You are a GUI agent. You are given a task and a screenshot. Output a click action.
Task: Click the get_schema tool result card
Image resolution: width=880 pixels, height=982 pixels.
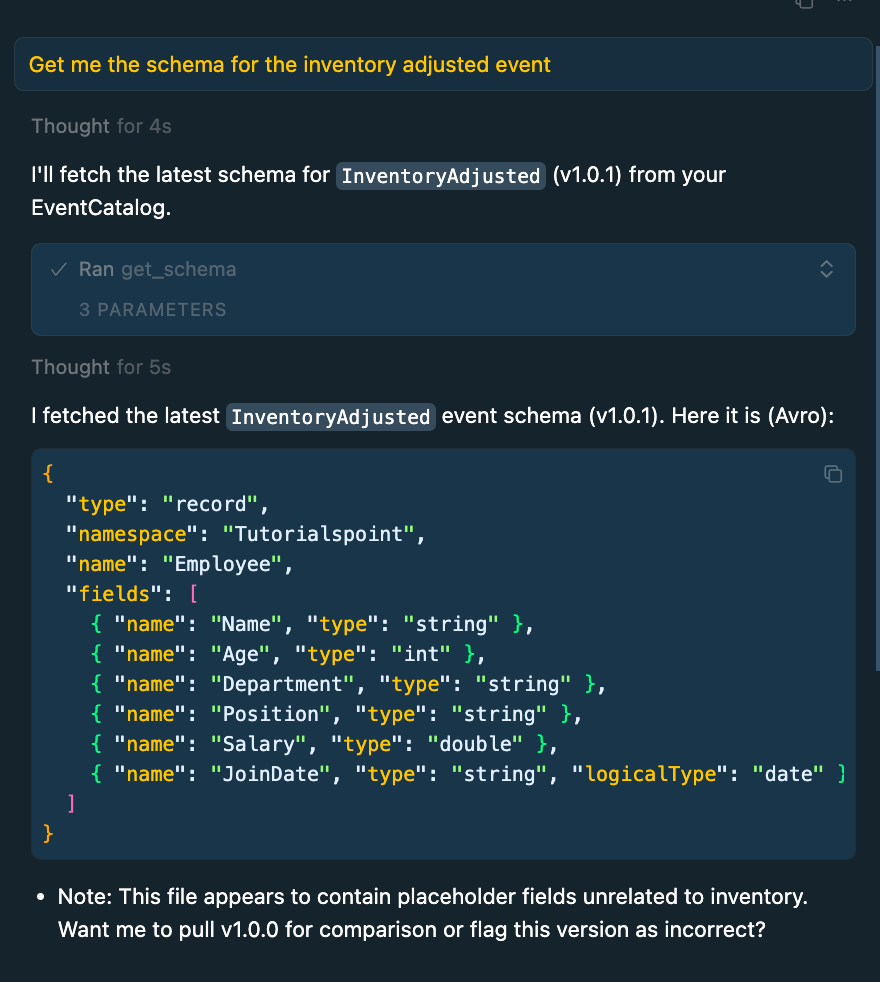444,289
